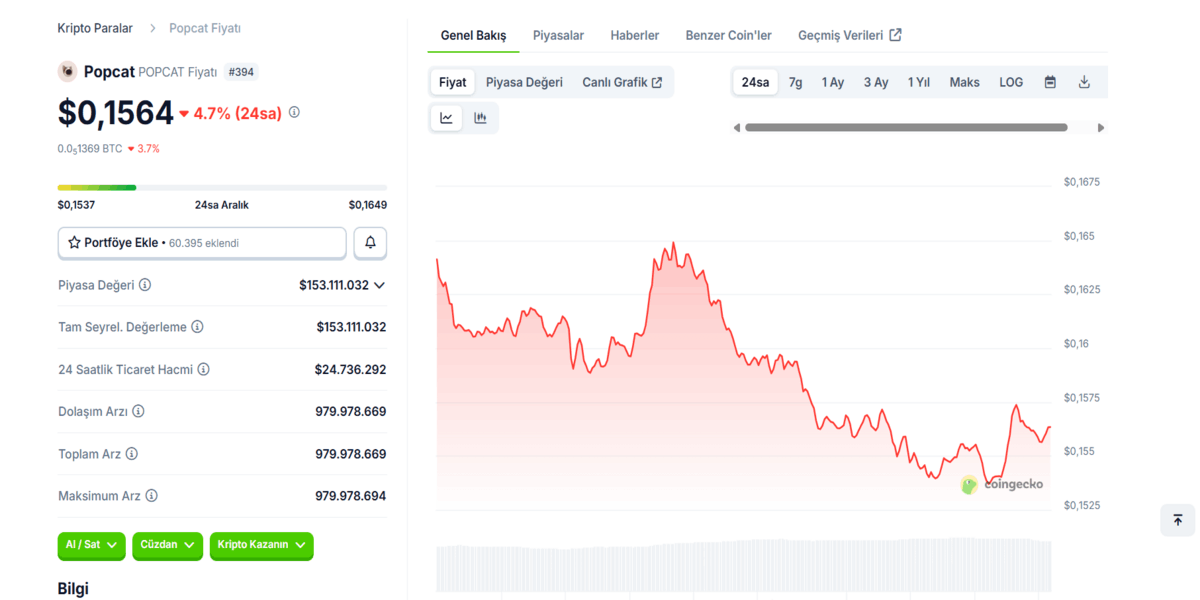Switch chart to Piyasa Değeri
The height and width of the screenshot is (600, 1200).
[x=524, y=82]
